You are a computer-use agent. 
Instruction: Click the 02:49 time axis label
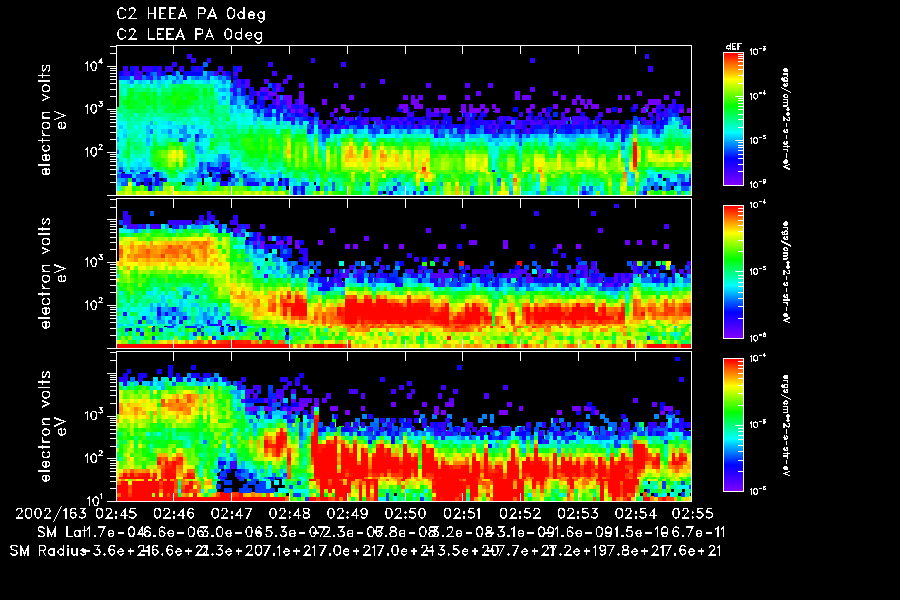click(347, 513)
